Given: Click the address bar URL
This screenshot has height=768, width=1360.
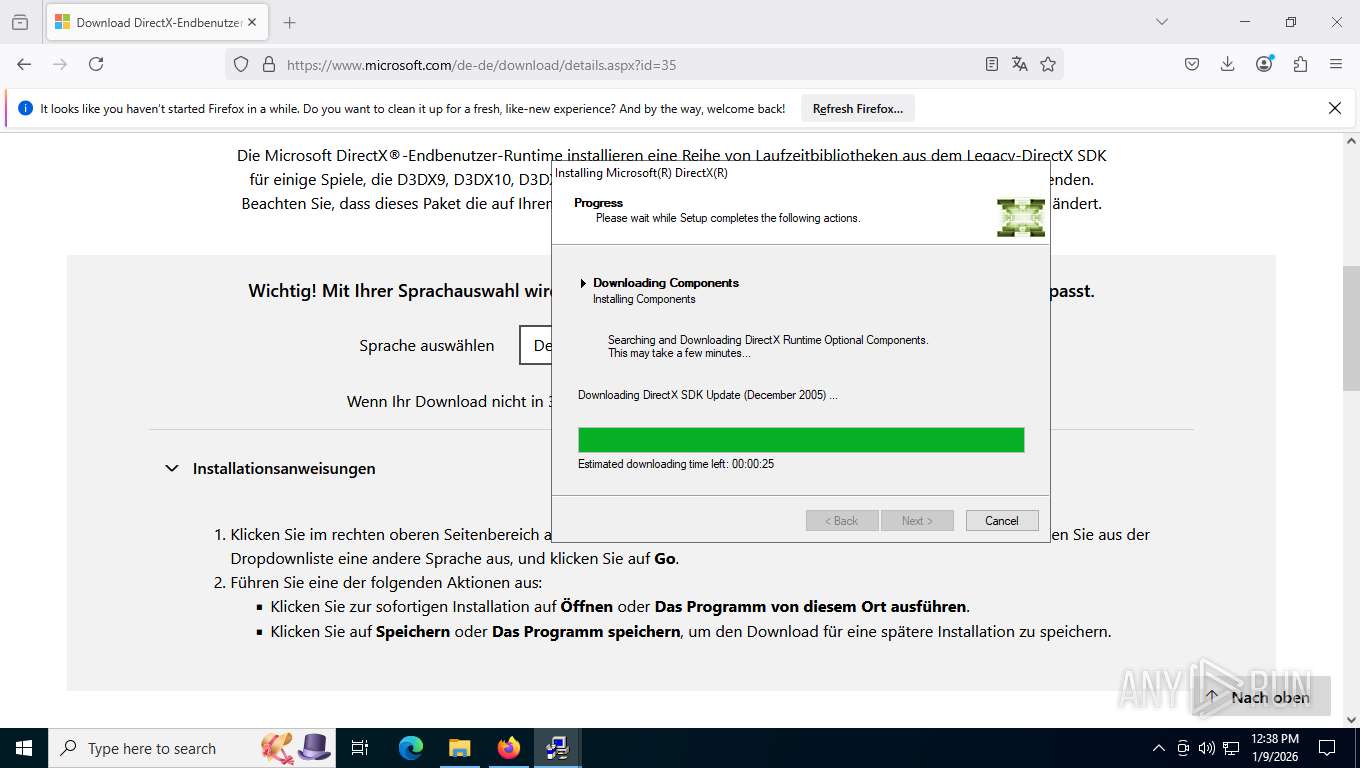Looking at the screenshot, I should pos(481,65).
